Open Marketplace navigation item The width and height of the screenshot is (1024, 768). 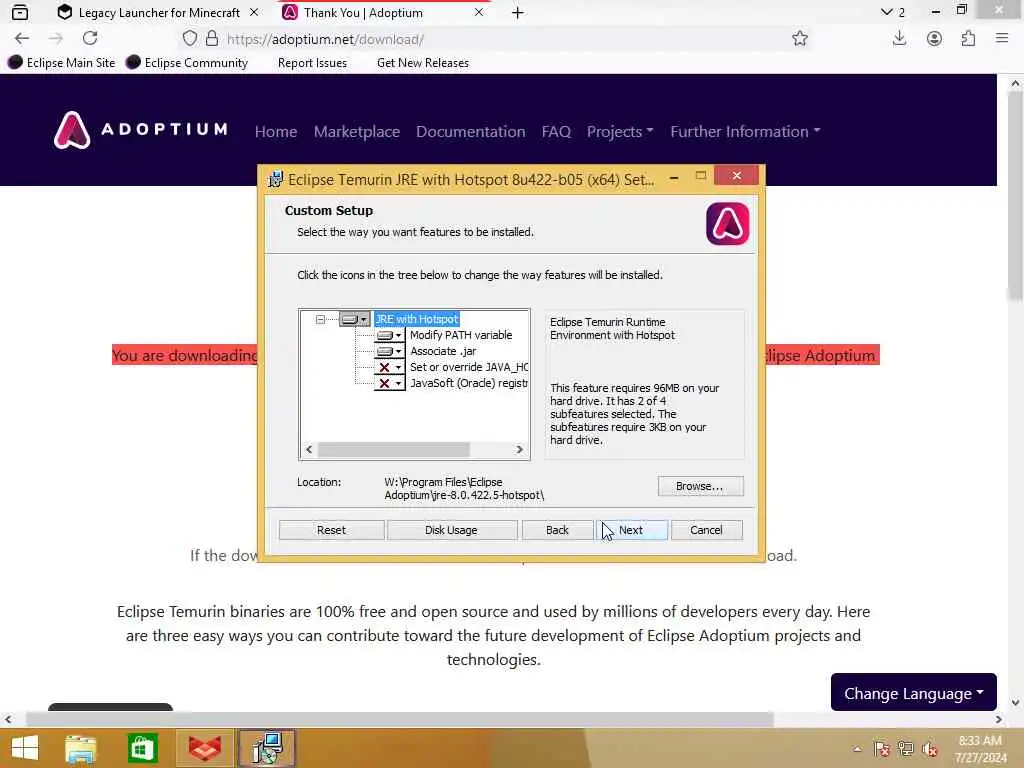click(x=357, y=131)
